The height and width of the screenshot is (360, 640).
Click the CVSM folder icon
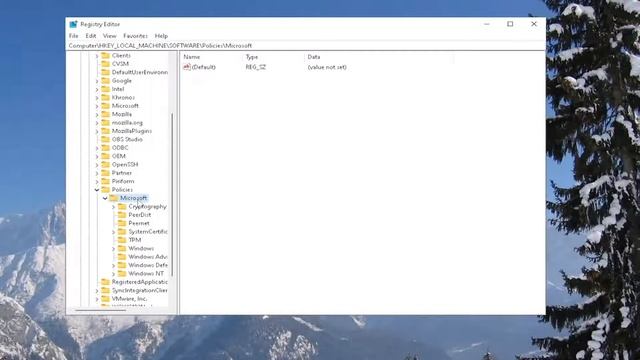point(106,64)
